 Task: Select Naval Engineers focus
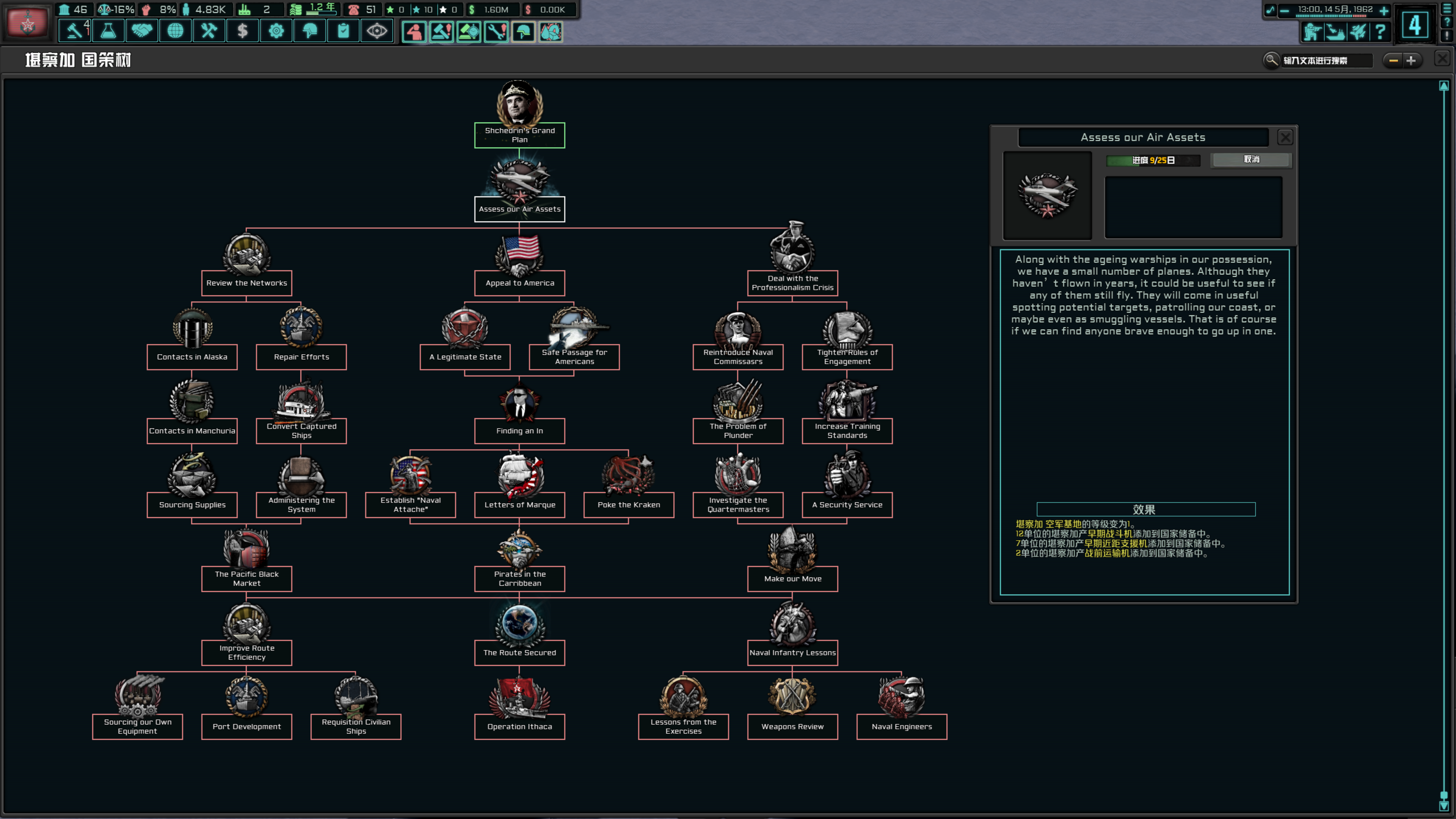pyautogui.click(x=902, y=727)
